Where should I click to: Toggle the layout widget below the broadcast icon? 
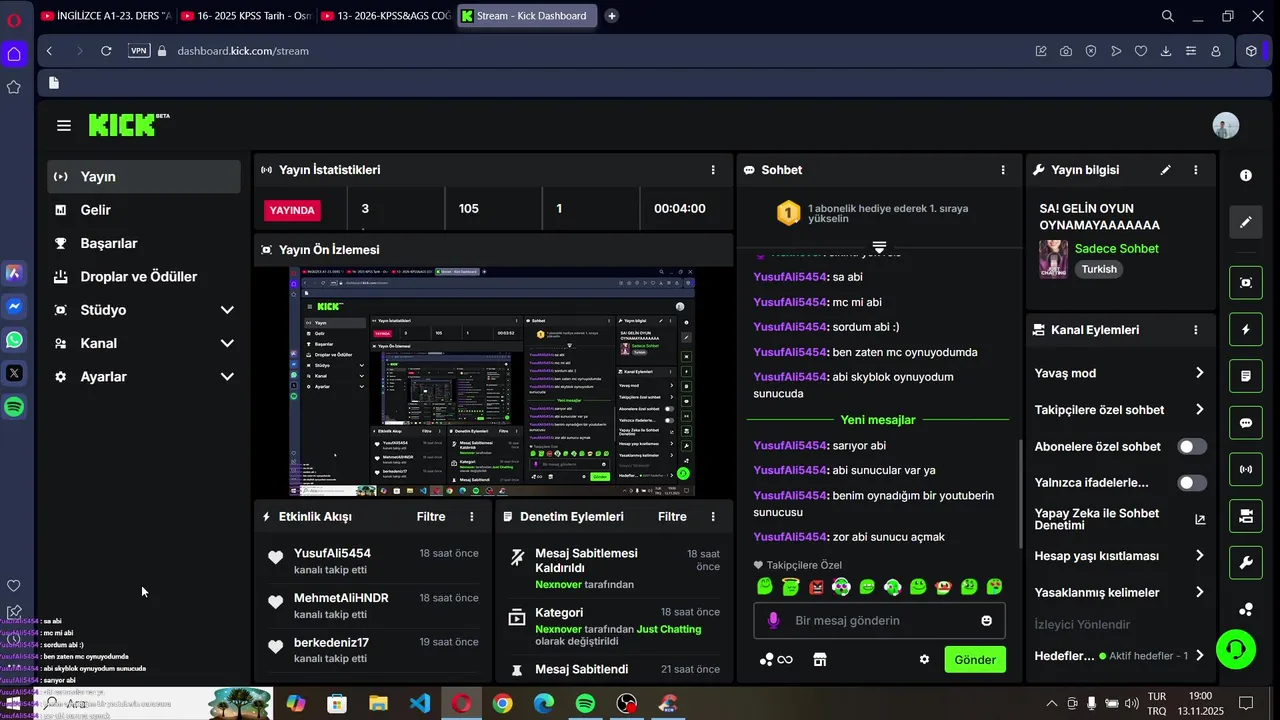[x=1246, y=516]
